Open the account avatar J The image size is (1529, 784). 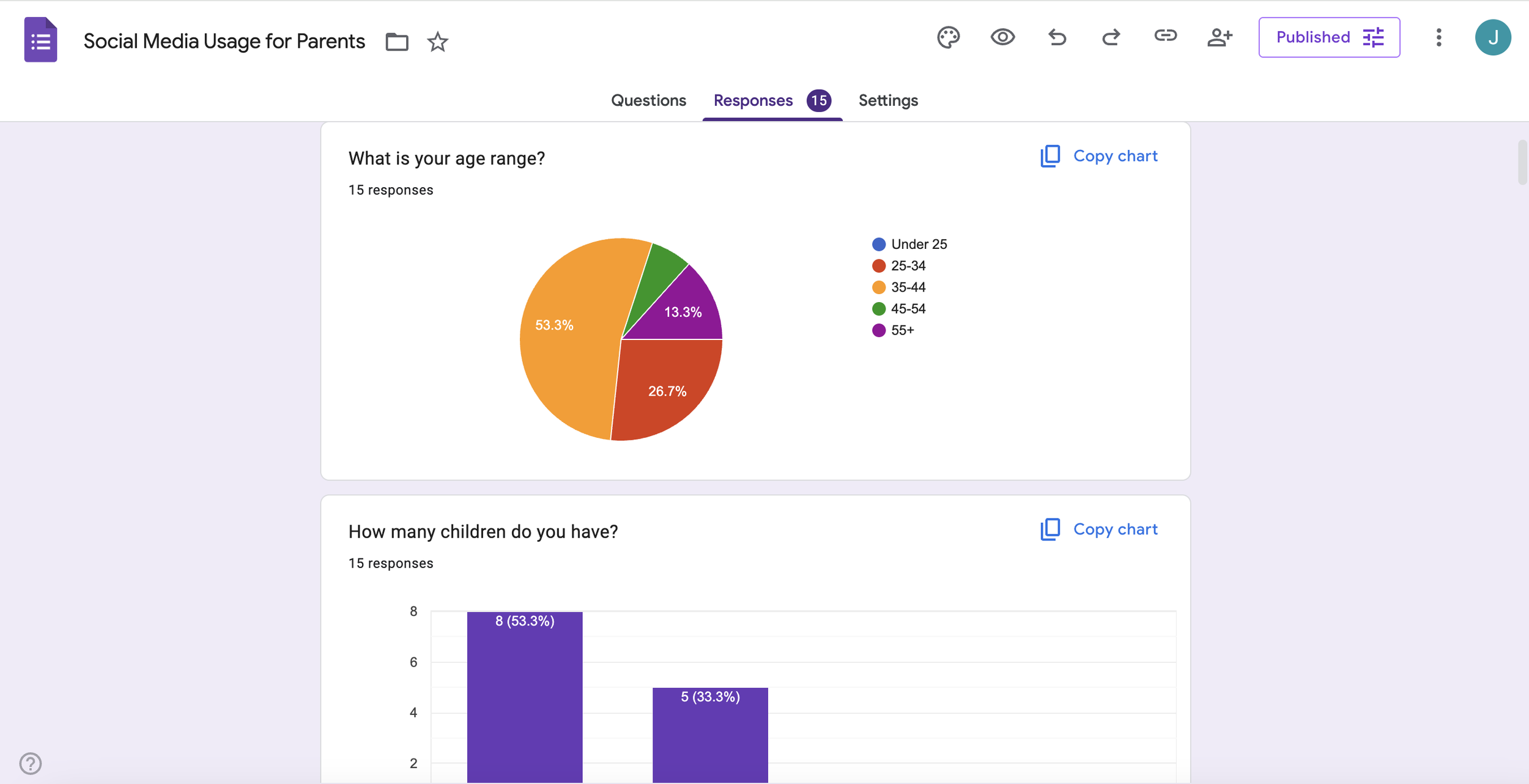click(x=1492, y=37)
